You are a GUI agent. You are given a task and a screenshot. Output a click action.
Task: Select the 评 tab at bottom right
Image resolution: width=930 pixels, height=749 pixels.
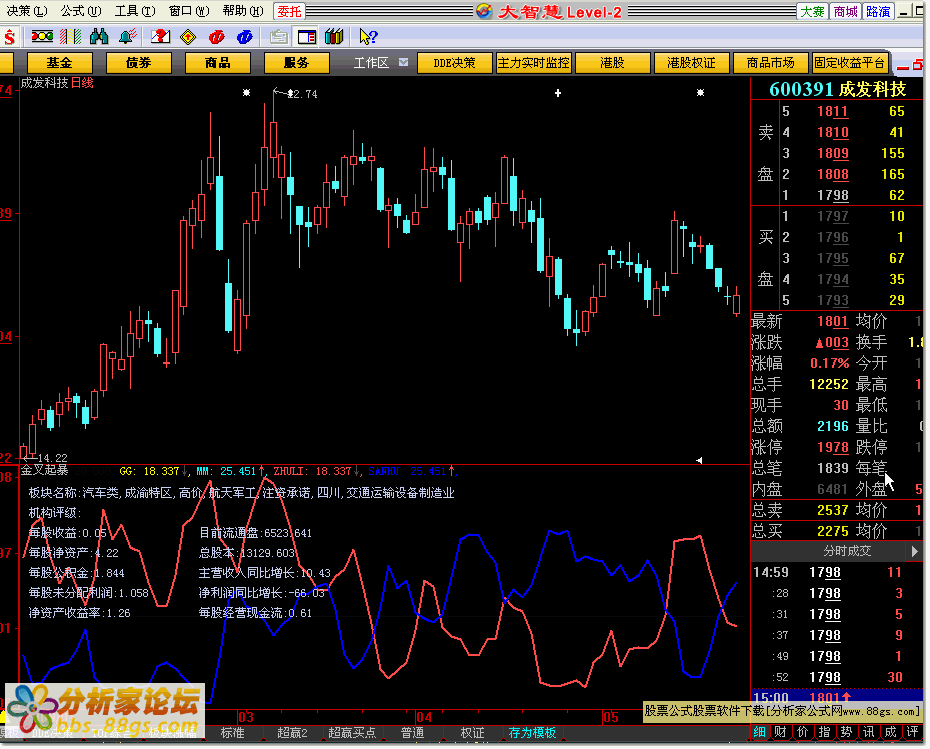(x=912, y=732)
